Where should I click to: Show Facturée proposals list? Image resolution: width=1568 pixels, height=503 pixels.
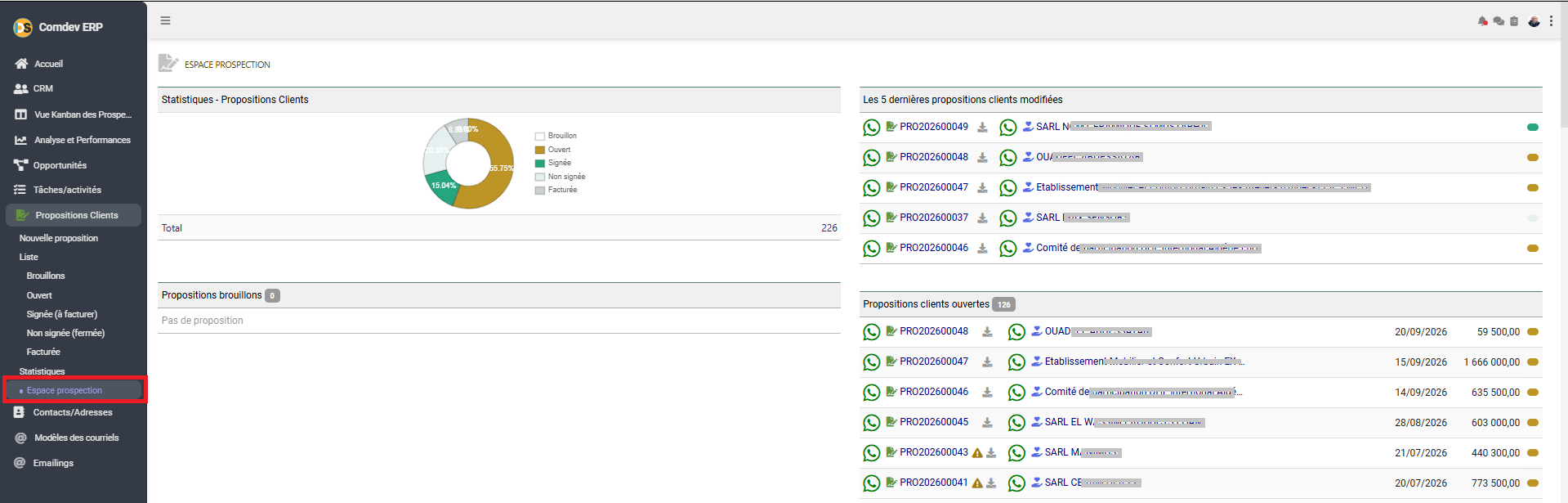tap(43, 352)
